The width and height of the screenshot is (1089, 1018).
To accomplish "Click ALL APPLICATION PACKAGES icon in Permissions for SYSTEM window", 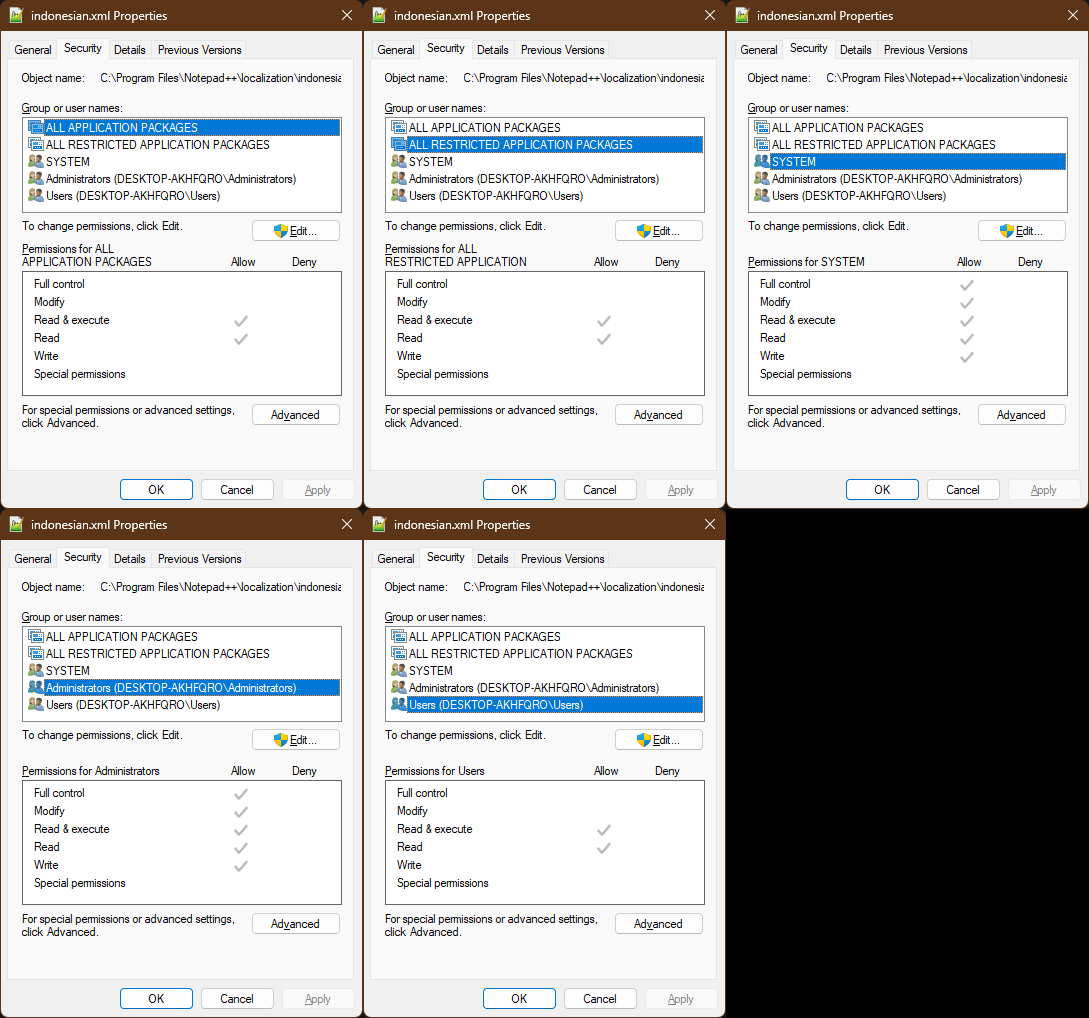I will point(762,127).
